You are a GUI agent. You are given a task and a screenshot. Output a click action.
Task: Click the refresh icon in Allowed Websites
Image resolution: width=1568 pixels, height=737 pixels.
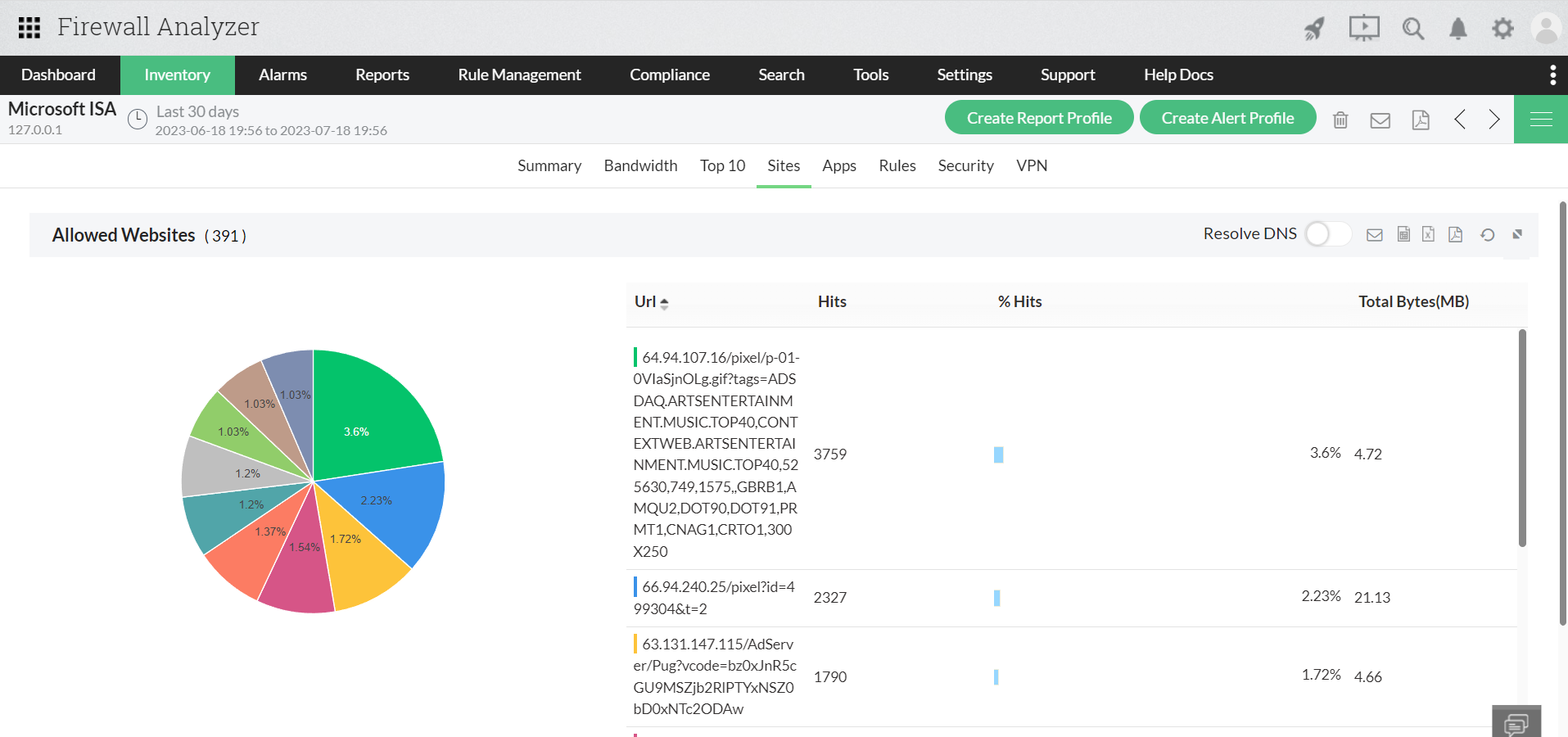point(1488,234)
